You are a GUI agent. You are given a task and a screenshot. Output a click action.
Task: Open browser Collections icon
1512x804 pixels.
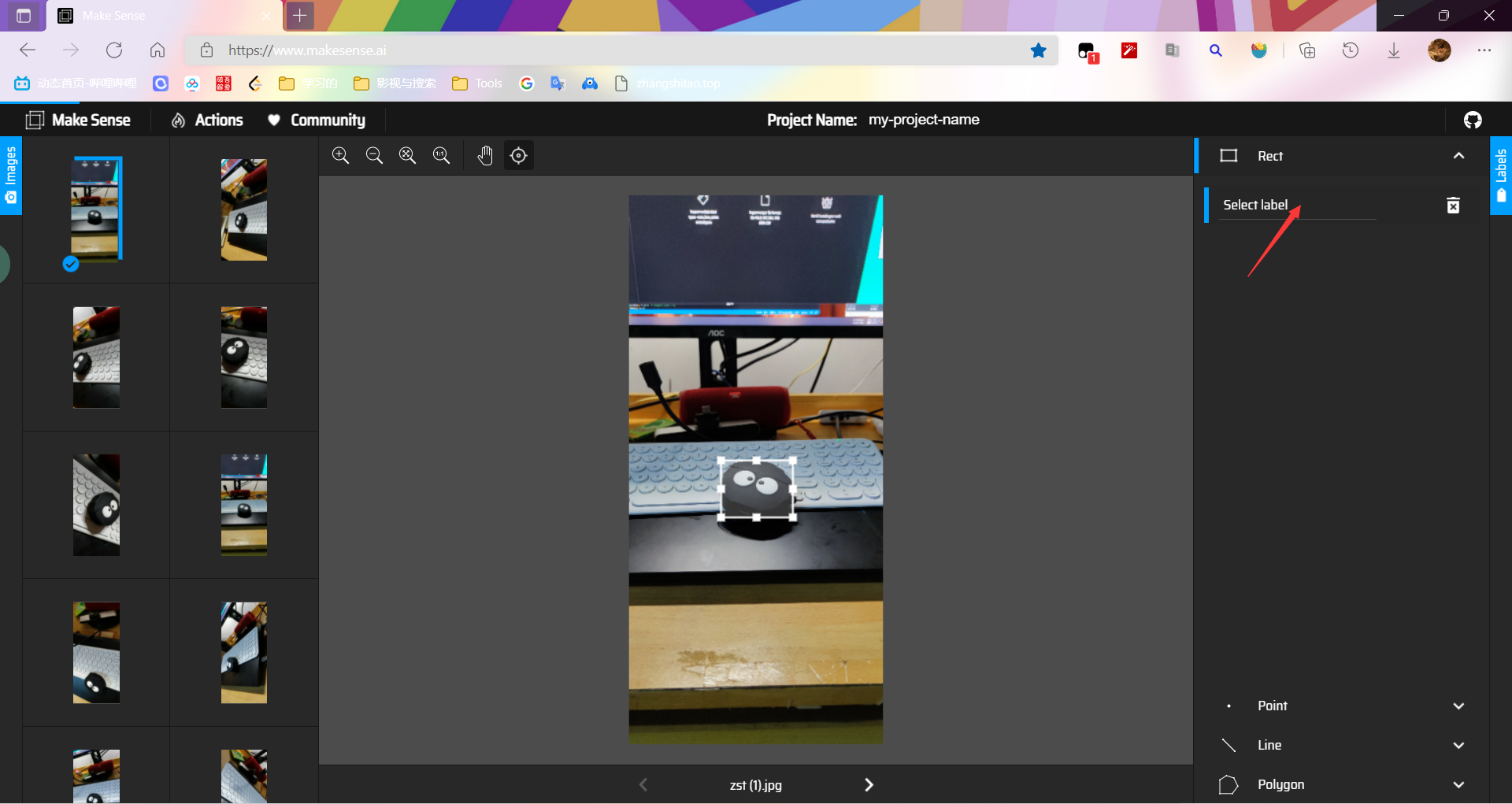[x=1307, y=50]
